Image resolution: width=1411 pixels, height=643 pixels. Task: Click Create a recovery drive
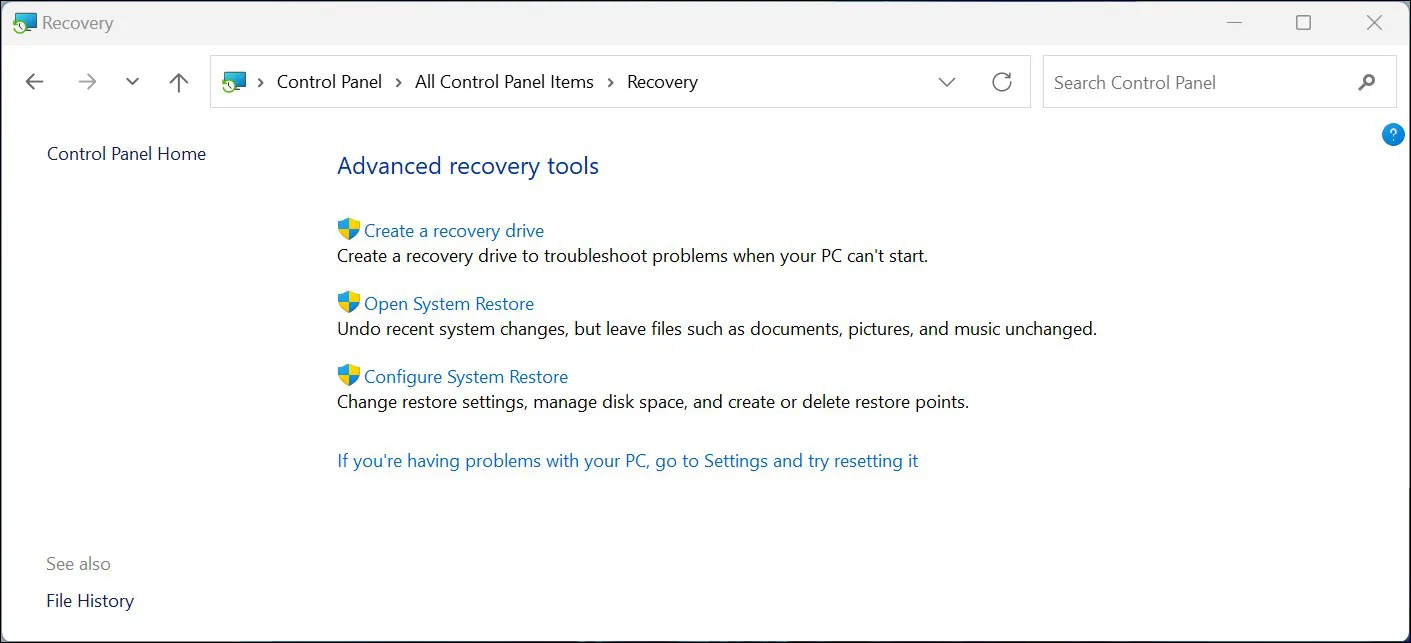(x=453, y=230)
